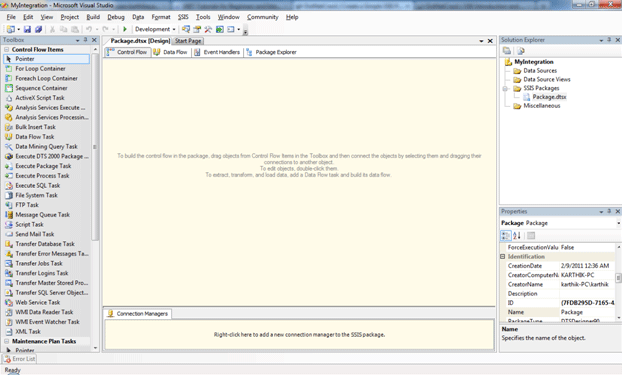Open the Error List panel tab
Image resolution: width=622 pixels, height=375 pixels.
(19, 359)
